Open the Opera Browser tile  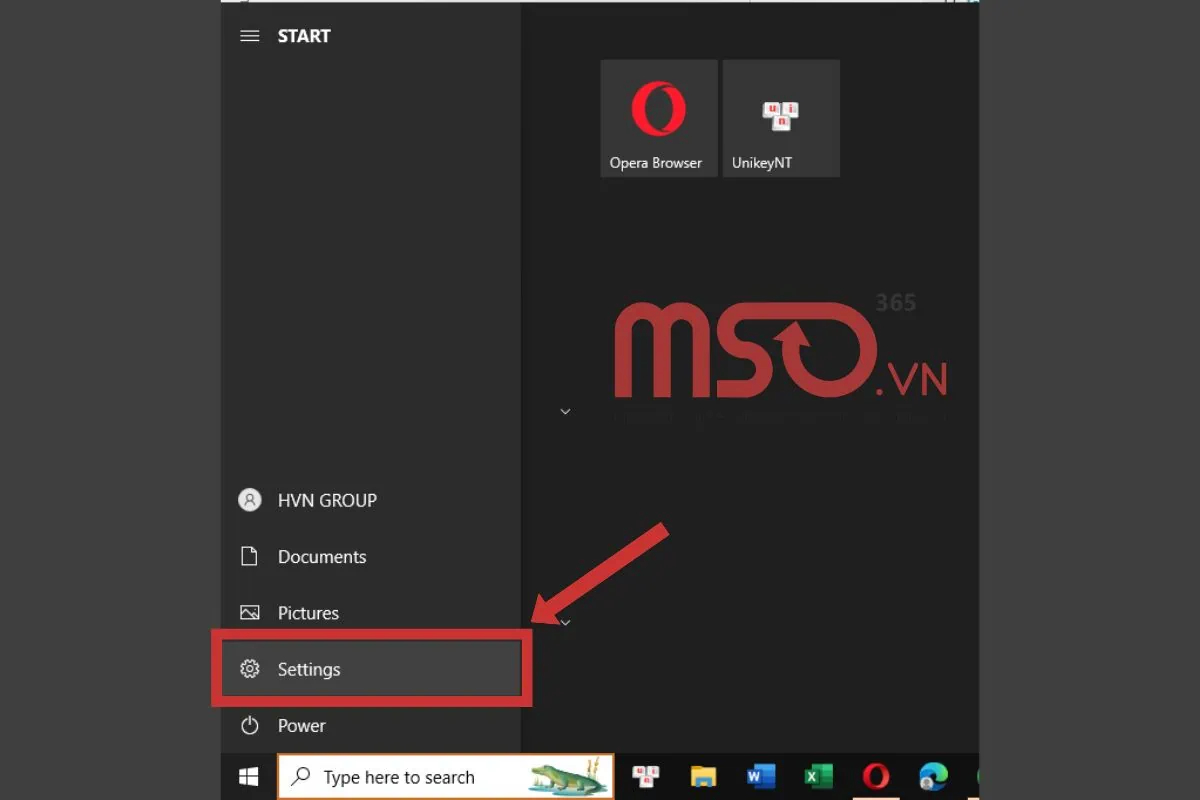coord(658,118)
